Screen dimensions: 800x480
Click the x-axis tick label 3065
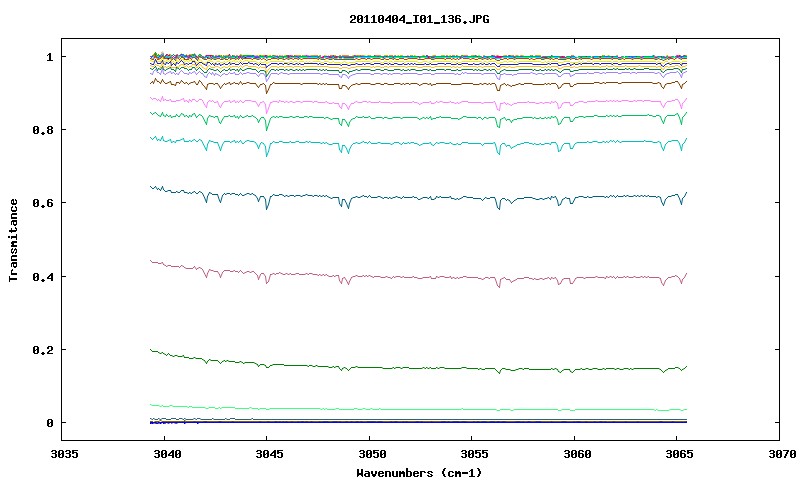click(680, 454)
